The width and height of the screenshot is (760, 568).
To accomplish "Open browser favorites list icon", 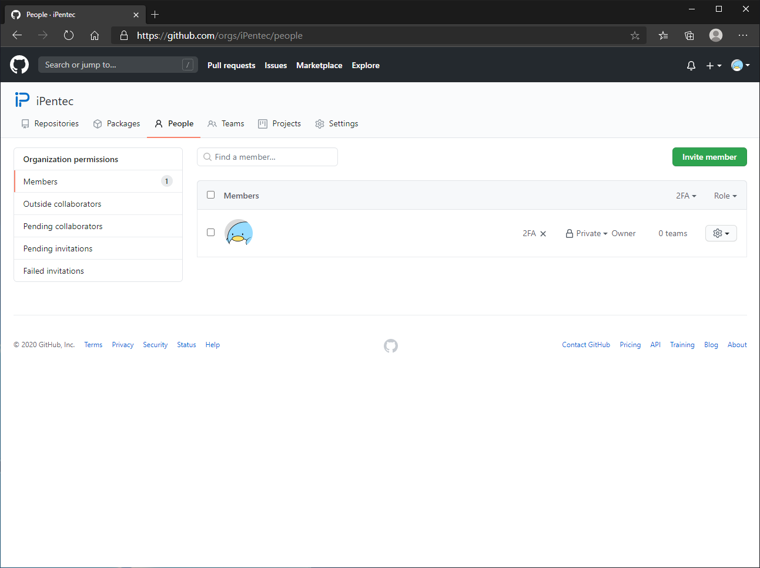I will (663, 35).
